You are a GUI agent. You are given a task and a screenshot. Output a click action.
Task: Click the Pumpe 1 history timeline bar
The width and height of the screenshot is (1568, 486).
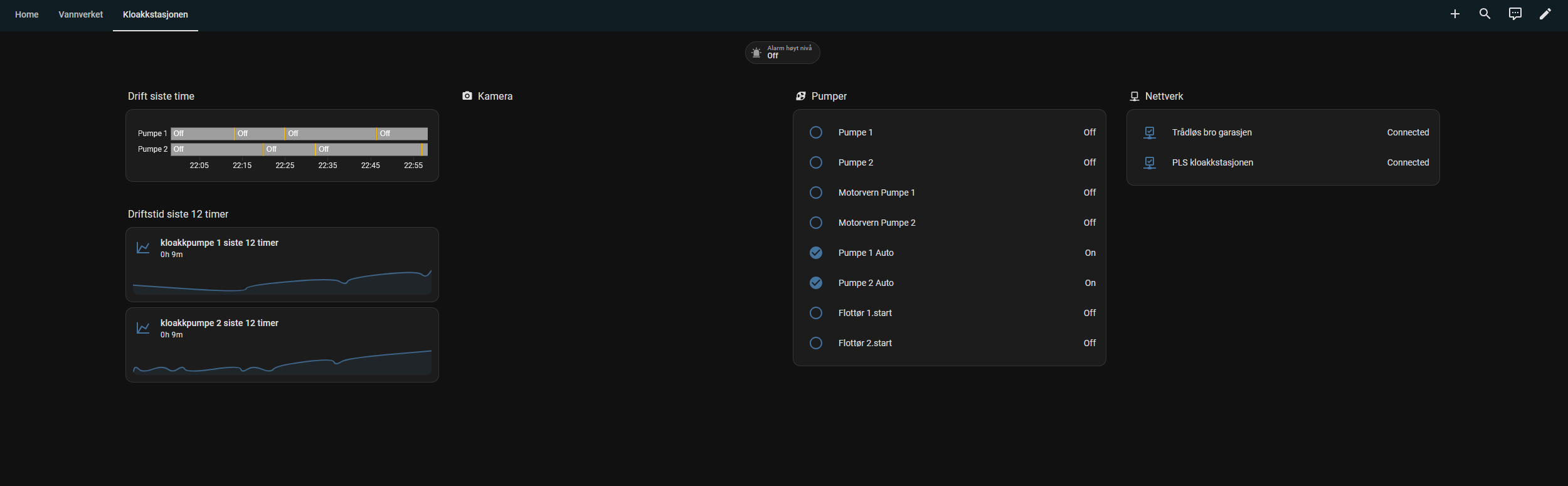[299, 134]
